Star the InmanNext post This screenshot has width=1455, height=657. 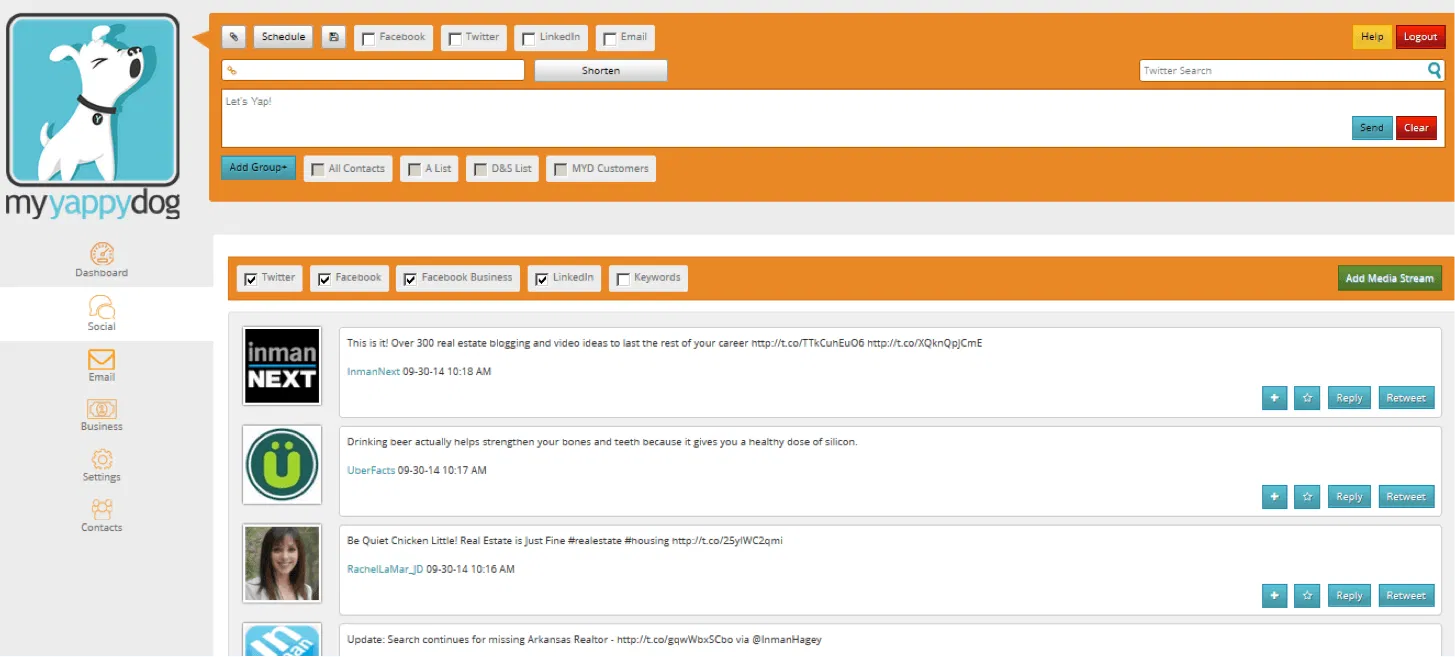(x=1307, y=398)
